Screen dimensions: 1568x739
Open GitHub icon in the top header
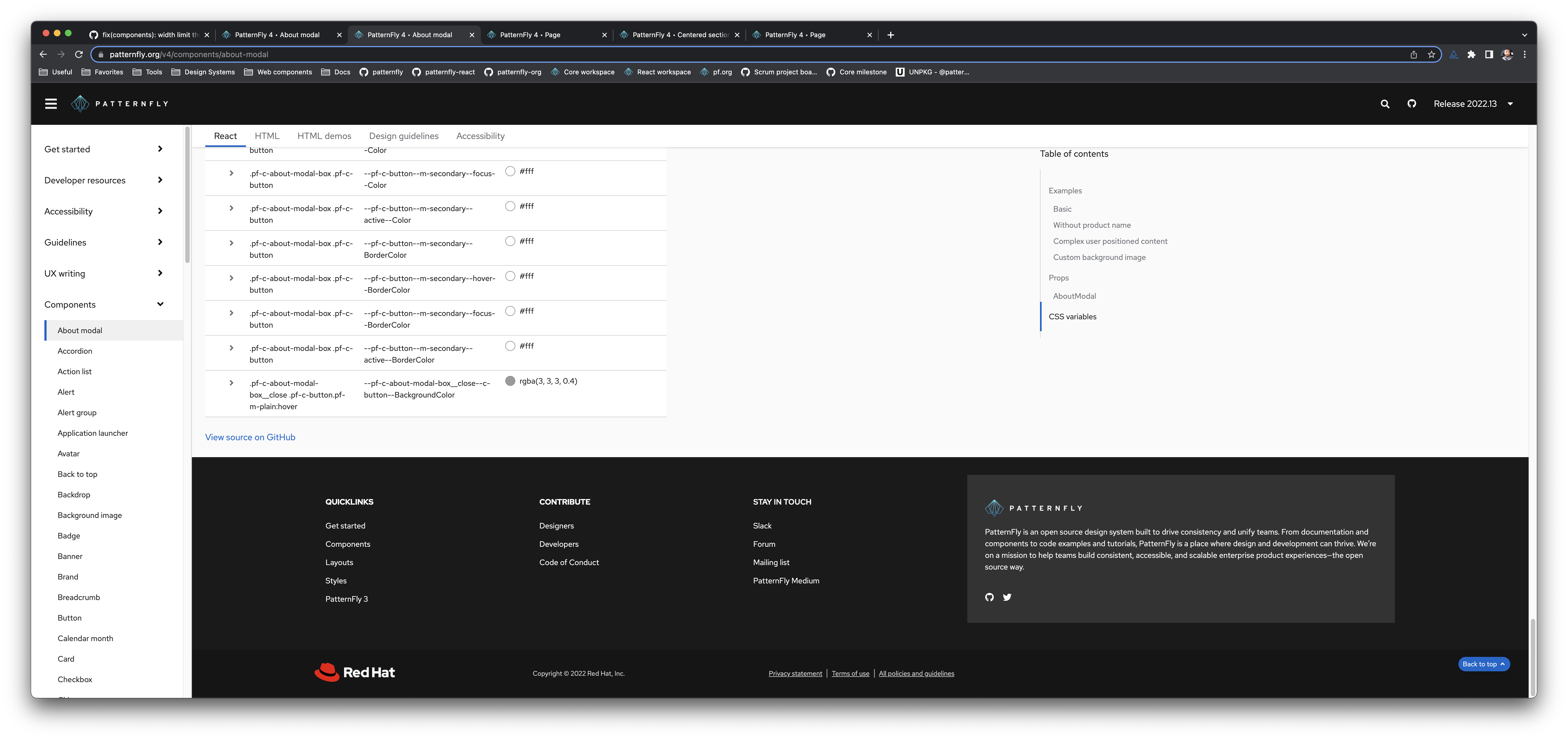(1412, 103)
